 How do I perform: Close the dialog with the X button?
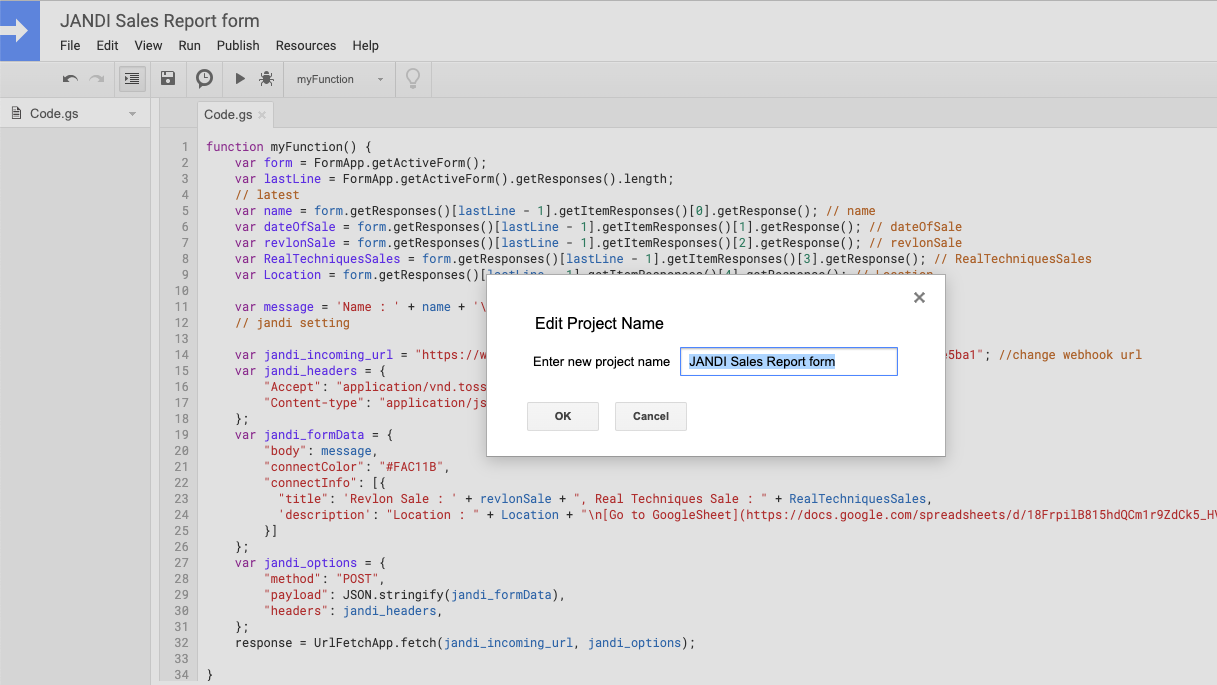[x=919, y=297]
